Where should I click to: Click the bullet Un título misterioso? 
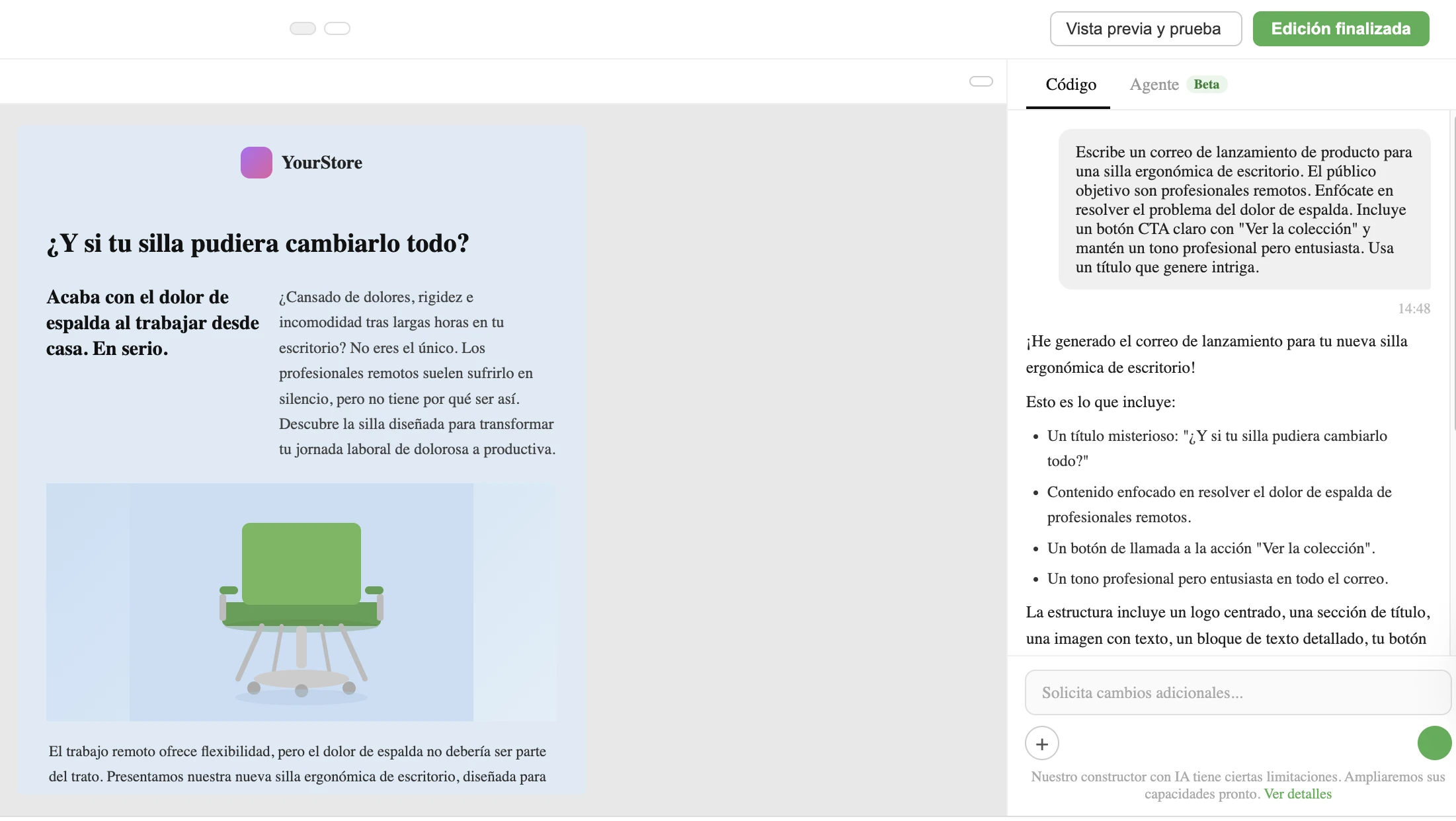pos(1217,448)
